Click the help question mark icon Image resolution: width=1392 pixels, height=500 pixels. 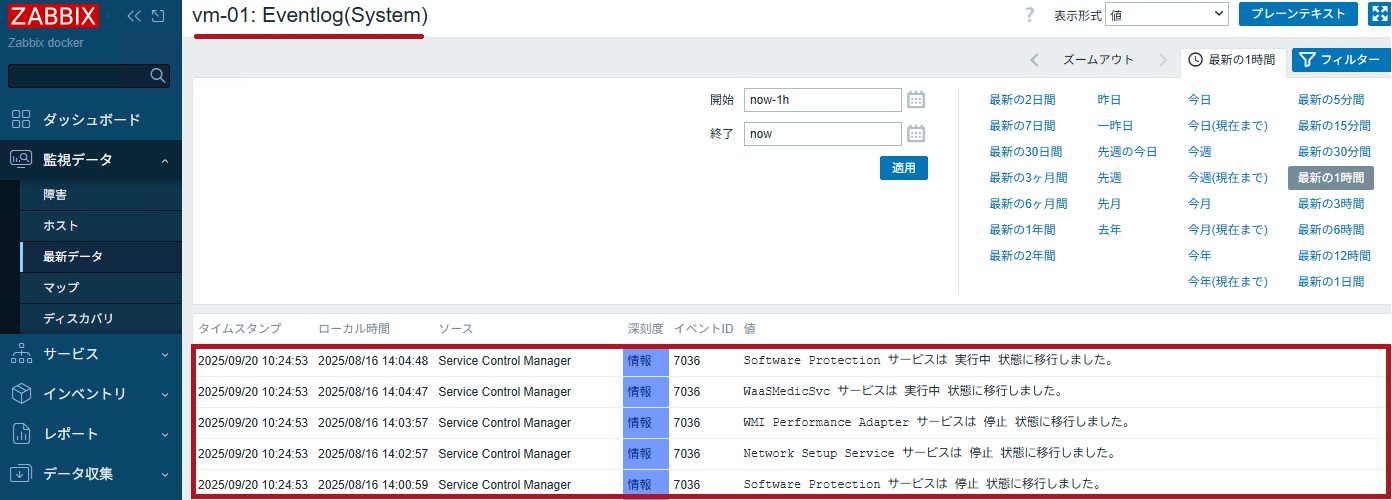pos(1029,15)
